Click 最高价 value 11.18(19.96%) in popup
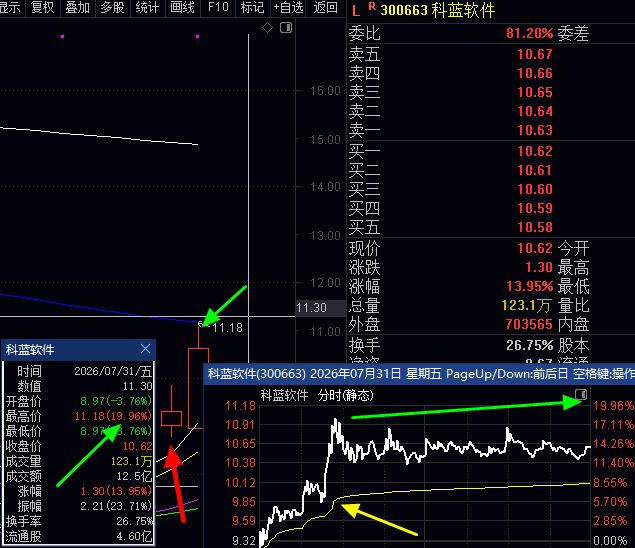The image size is (635, 548). (x=113, y=416)
